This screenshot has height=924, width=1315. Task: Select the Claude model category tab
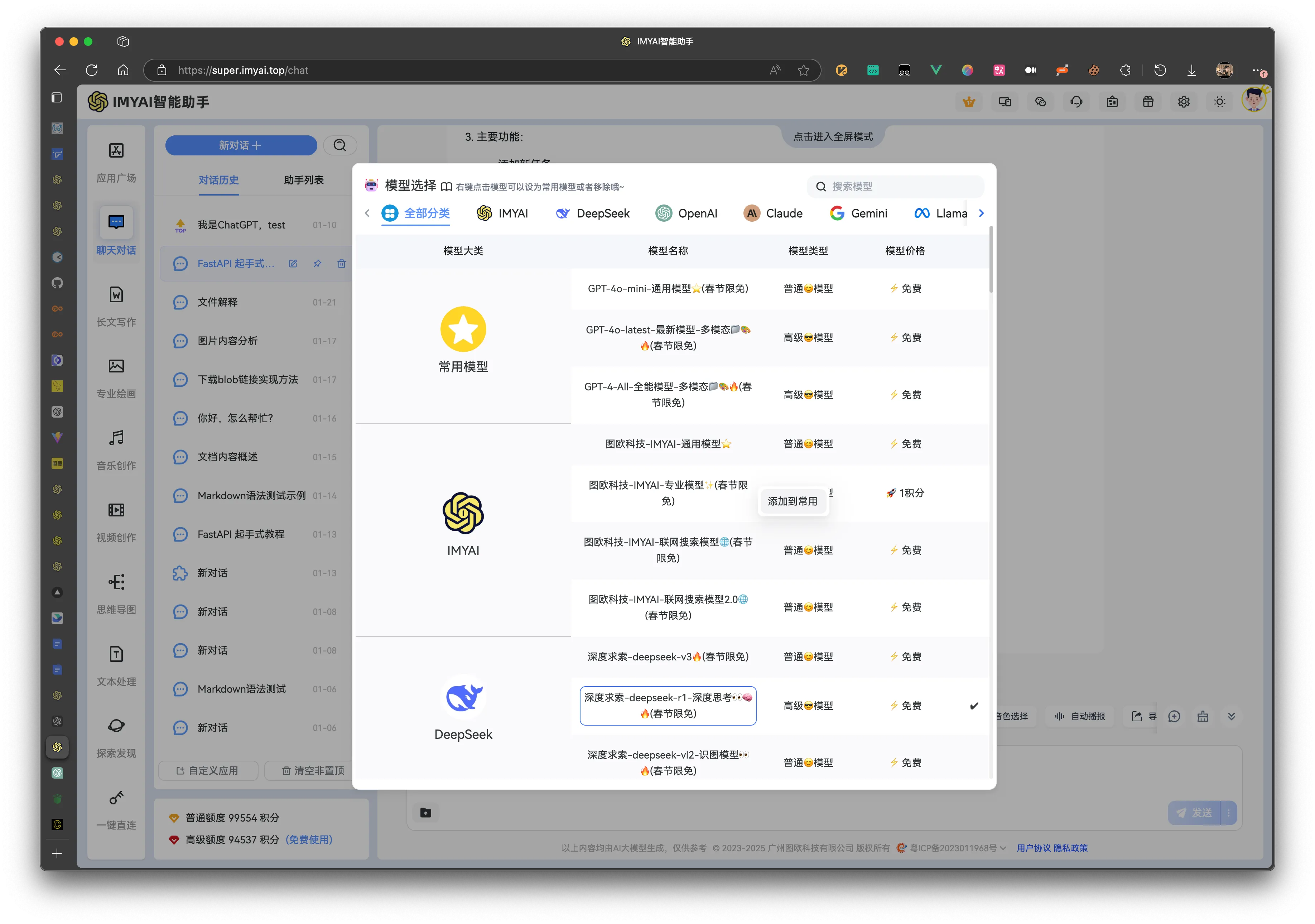click(x=773, y=213)
